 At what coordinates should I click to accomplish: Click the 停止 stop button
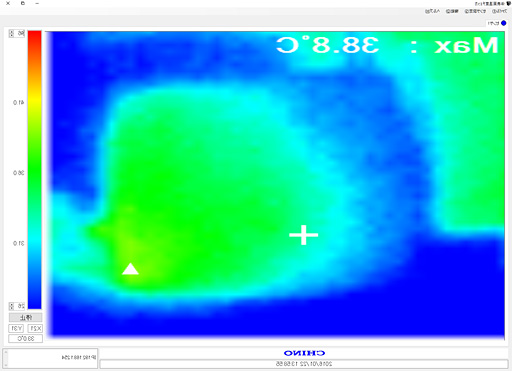pos(25,317)
